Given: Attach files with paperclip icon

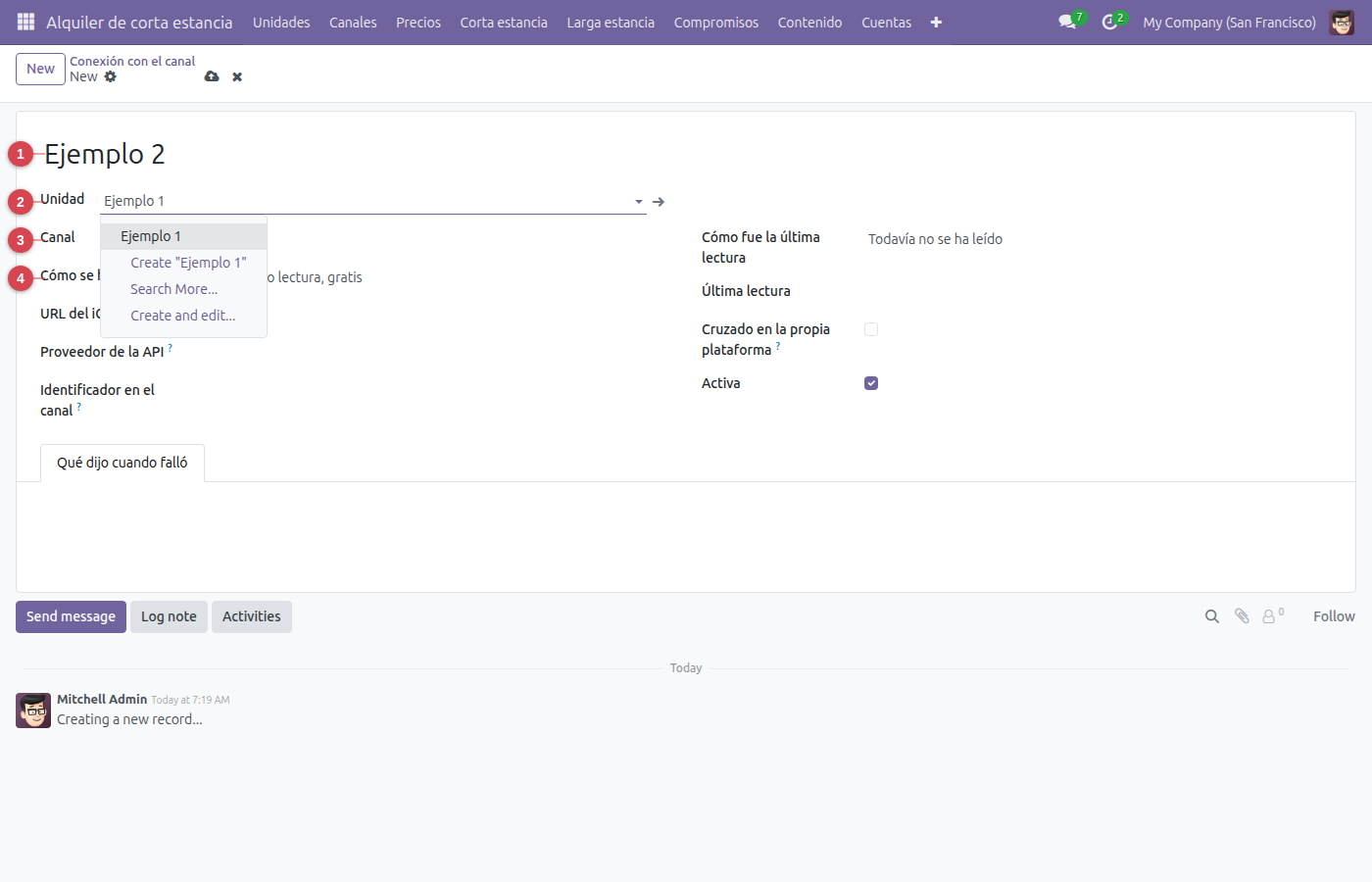Looking at the screenshot, I should click(x=1242, y=616).
